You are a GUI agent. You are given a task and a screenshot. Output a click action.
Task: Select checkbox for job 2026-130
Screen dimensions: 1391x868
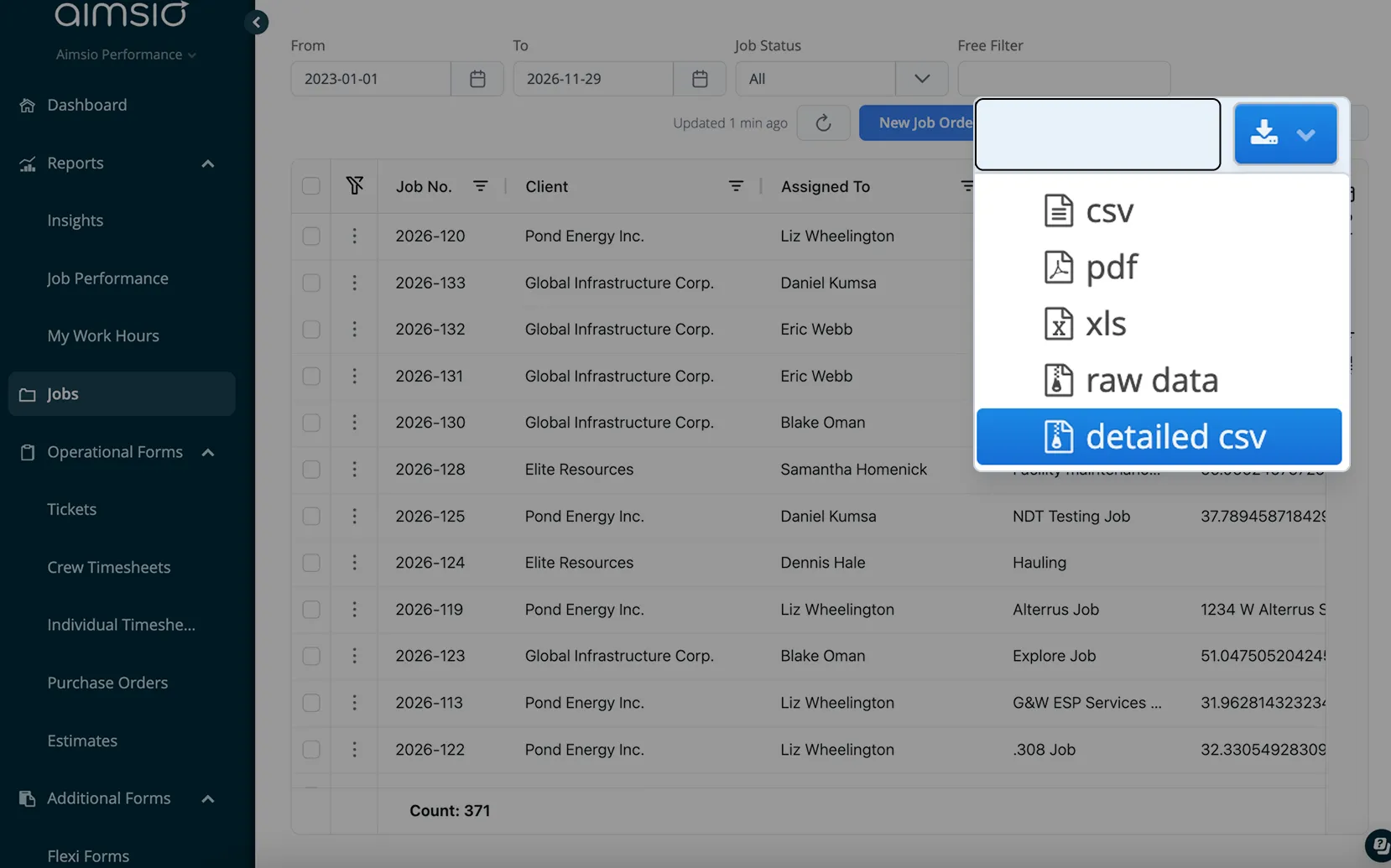tap(311, 423)
